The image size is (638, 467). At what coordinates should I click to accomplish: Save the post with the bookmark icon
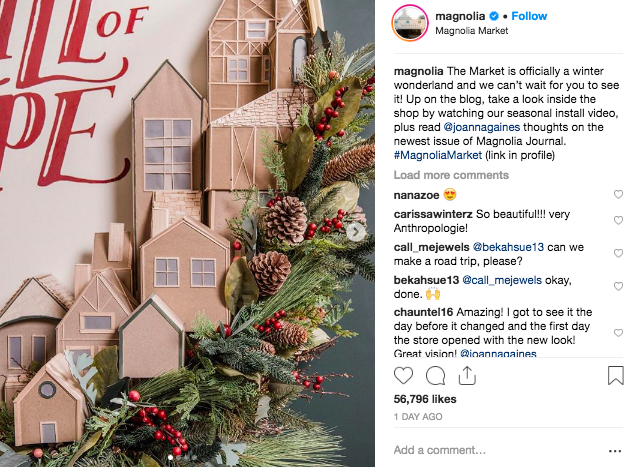[616, 375]
